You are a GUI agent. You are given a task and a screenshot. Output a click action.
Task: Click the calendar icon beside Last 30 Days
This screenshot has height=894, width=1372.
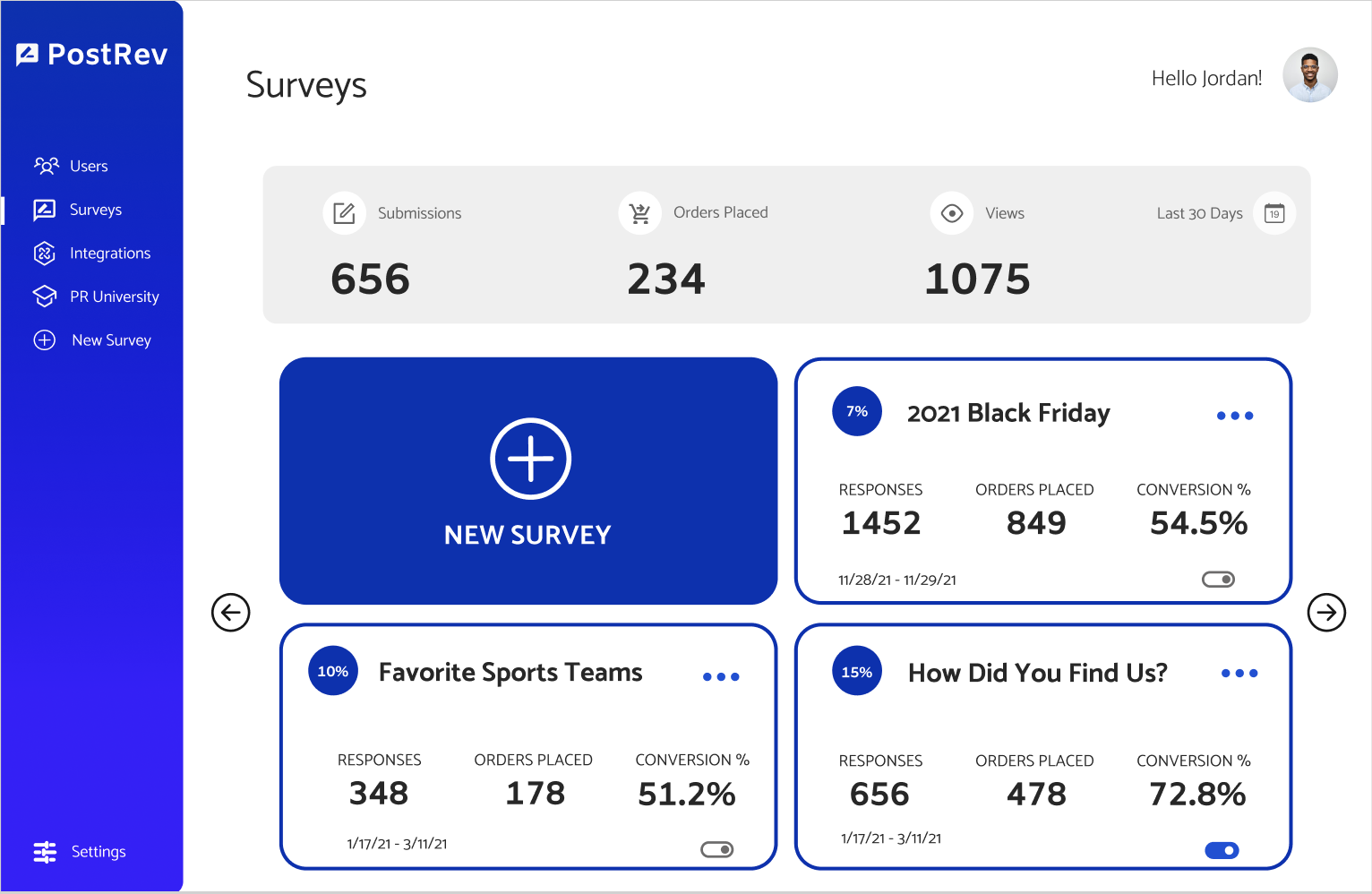1274,213
